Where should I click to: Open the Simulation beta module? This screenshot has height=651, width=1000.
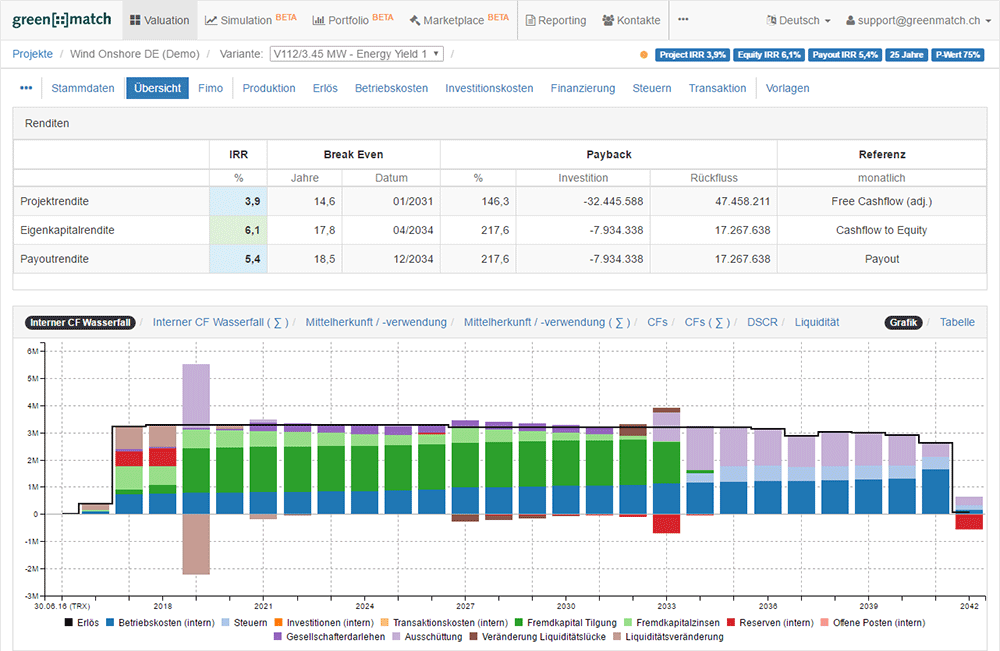[x=250, y=20]
